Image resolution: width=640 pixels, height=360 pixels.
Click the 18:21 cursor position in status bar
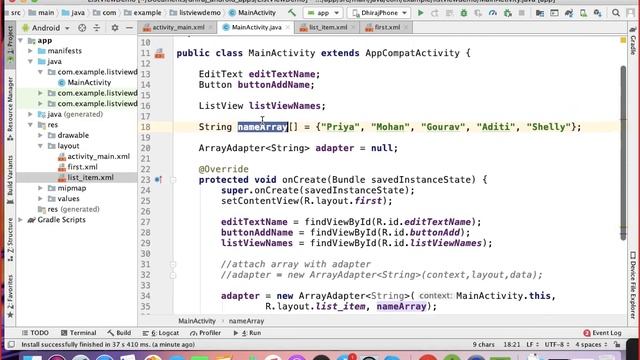pyautogui.click(x=512, y=344)
